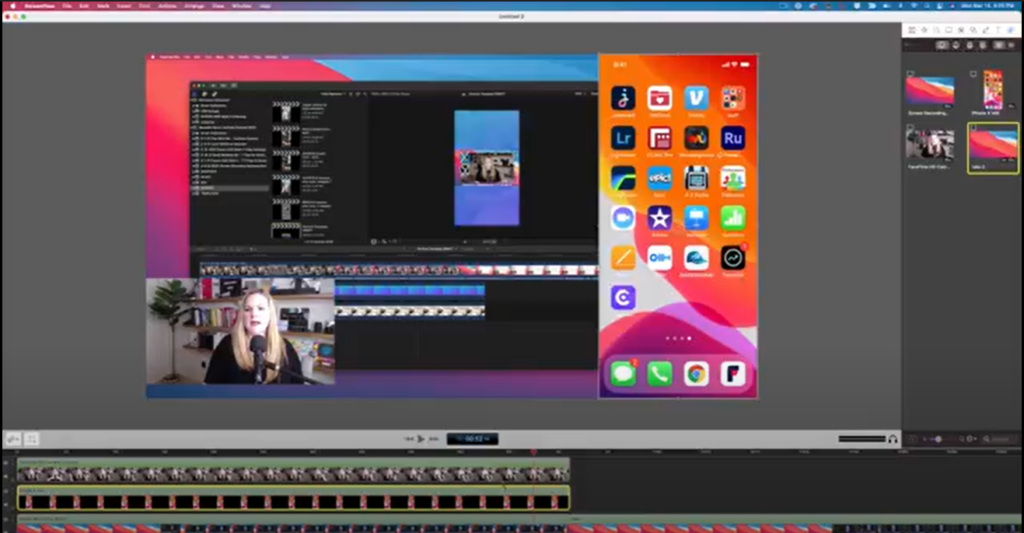Open the Arrange menu

(194, 6)
